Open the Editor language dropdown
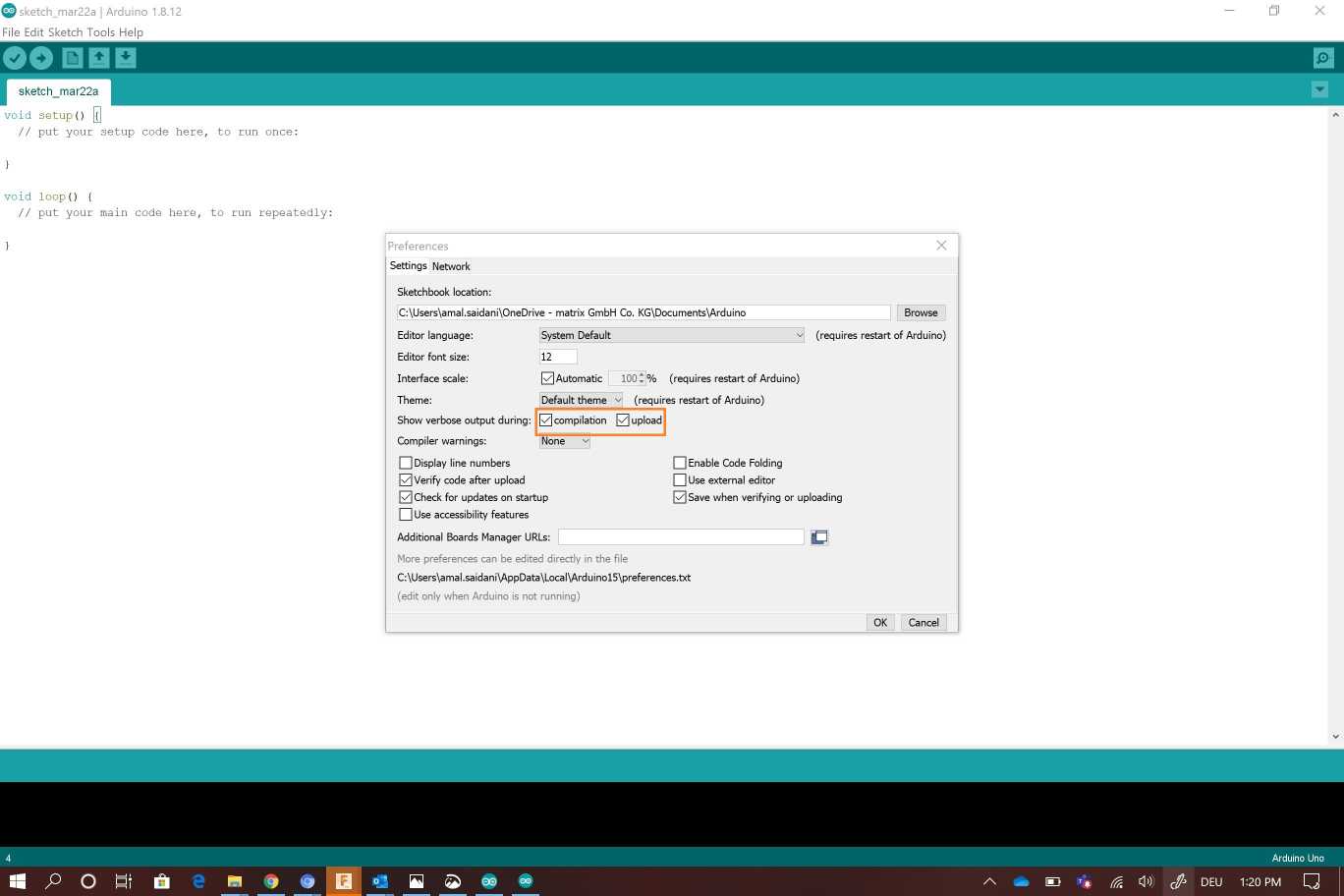The height and width of the screenshot is (896, 1344). [672, 335]
